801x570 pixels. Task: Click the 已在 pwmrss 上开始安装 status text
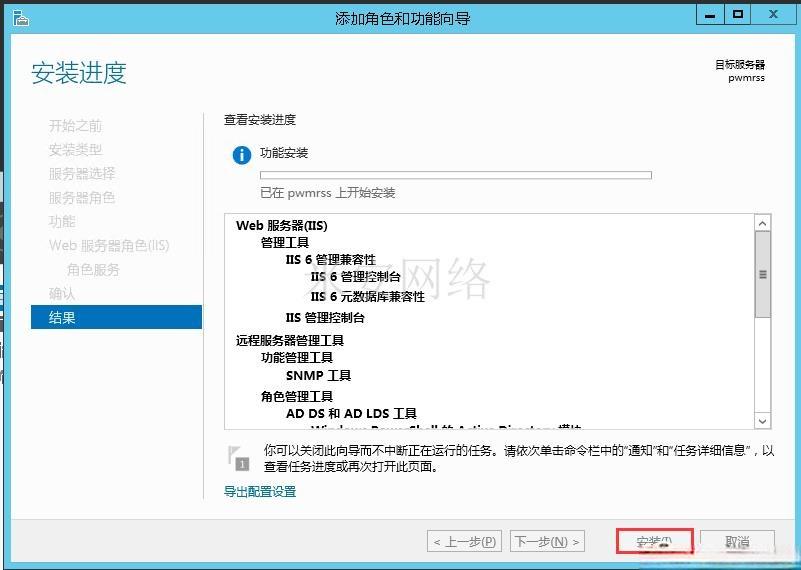328,193
